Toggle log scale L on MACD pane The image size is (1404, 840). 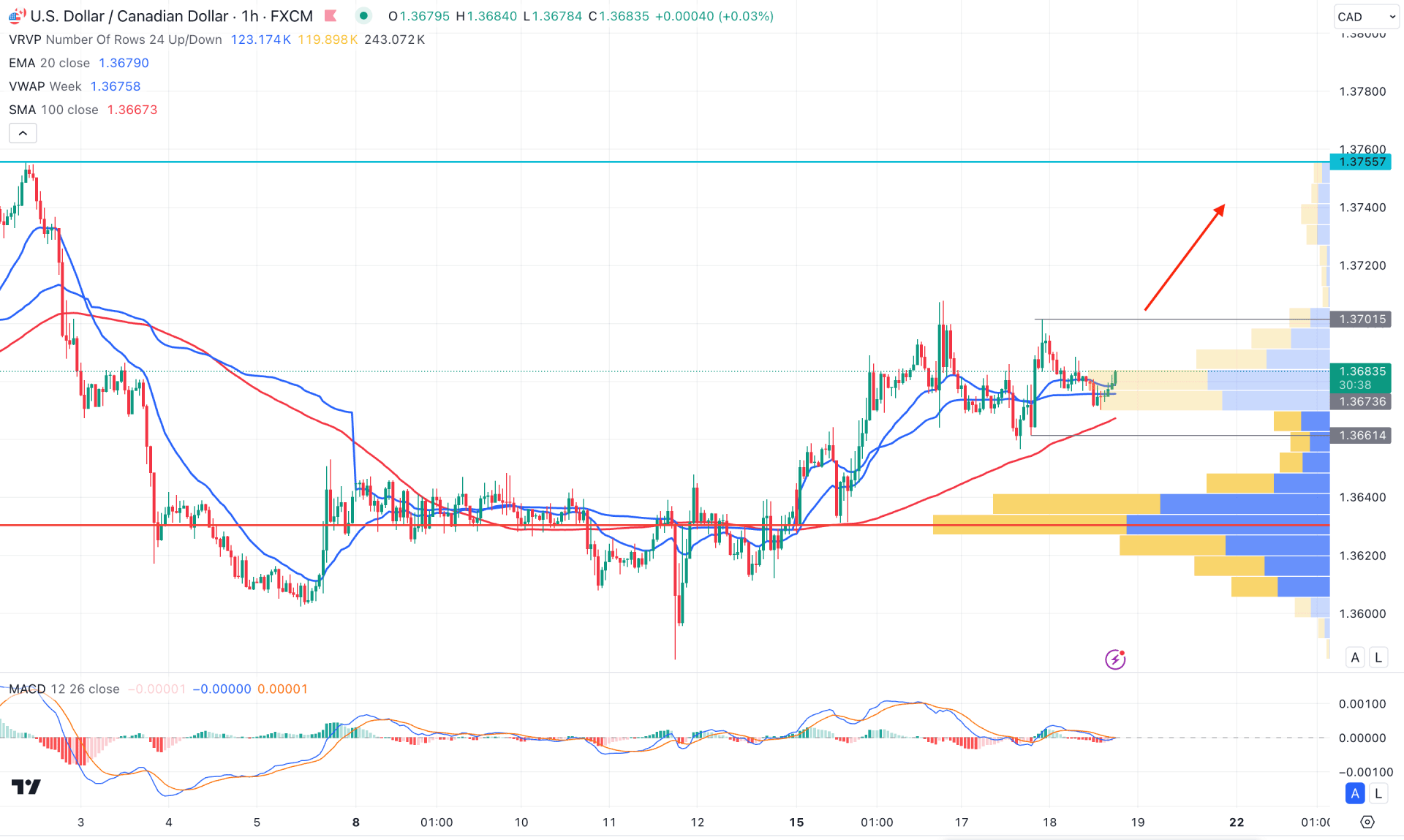(x=1378, y=793)
